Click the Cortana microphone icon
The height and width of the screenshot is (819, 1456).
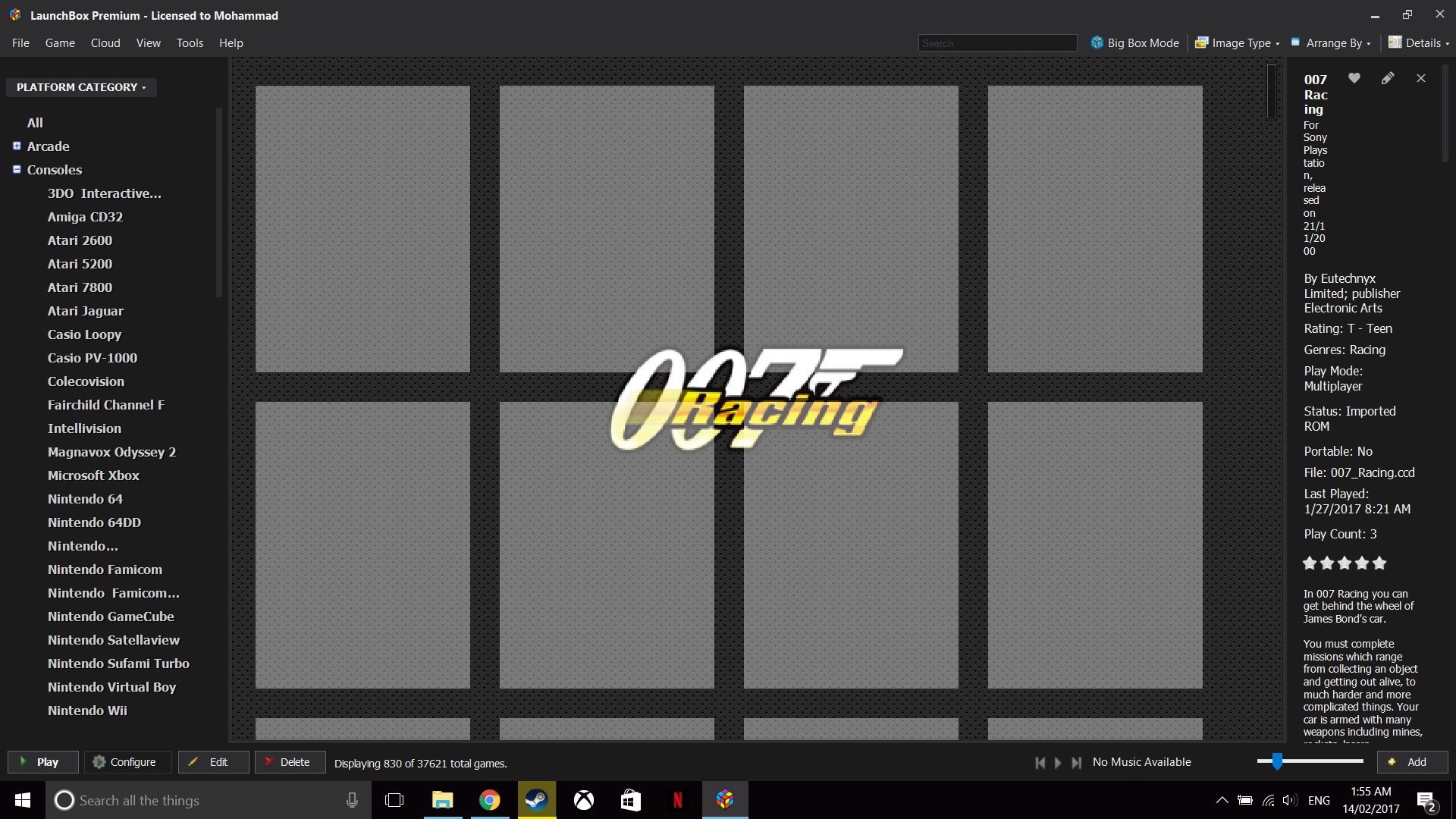352,800
